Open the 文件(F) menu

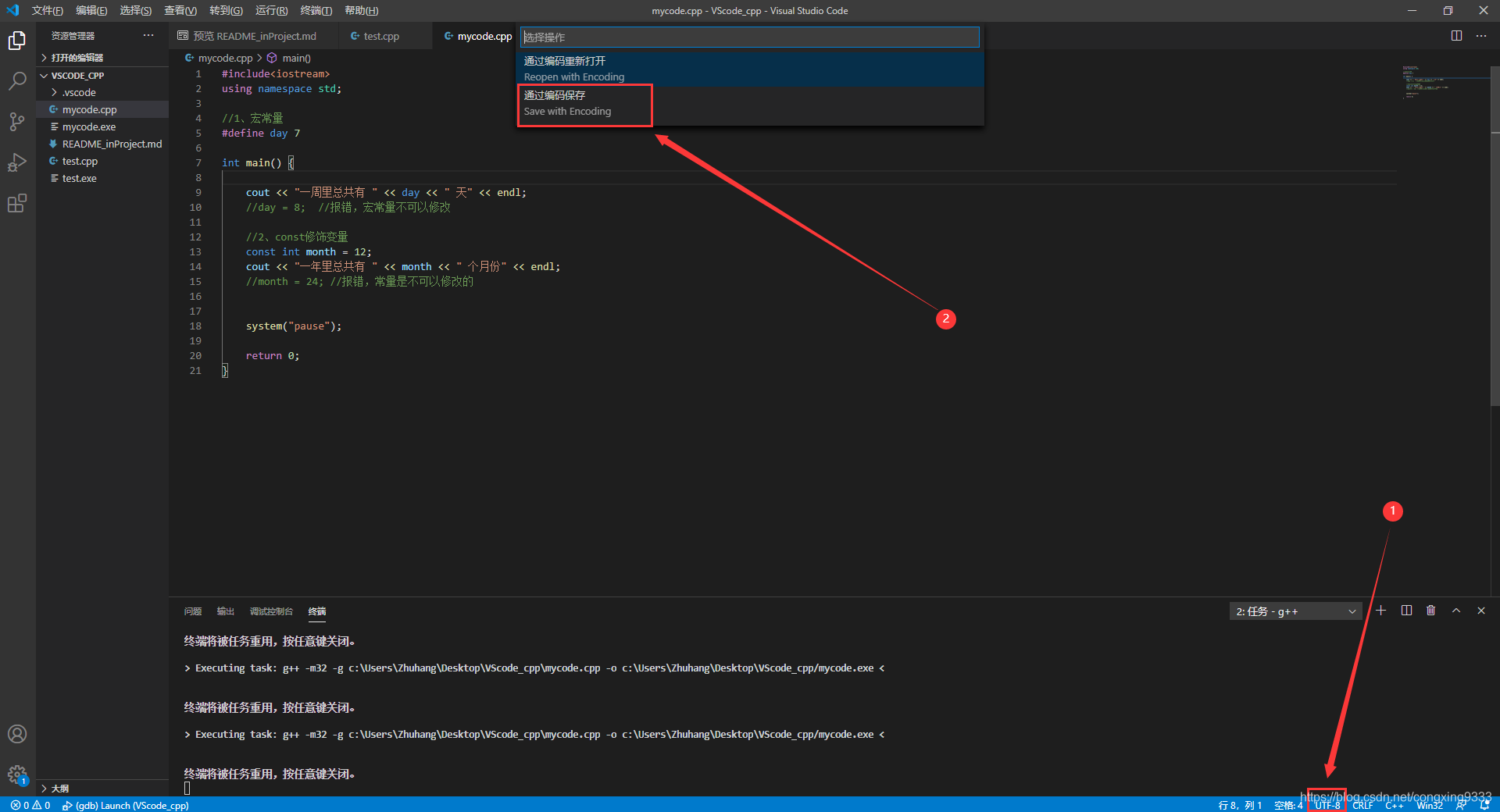47,10
